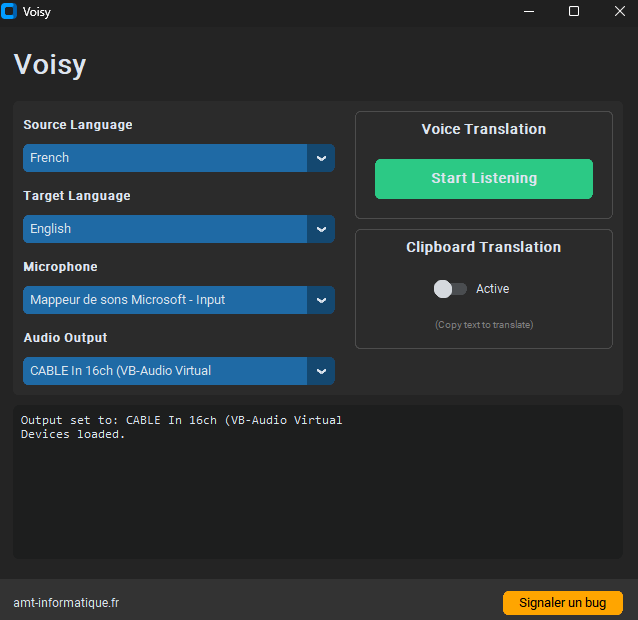
Task: Minimize the Voisy window
Action: [x=529, y=11]
